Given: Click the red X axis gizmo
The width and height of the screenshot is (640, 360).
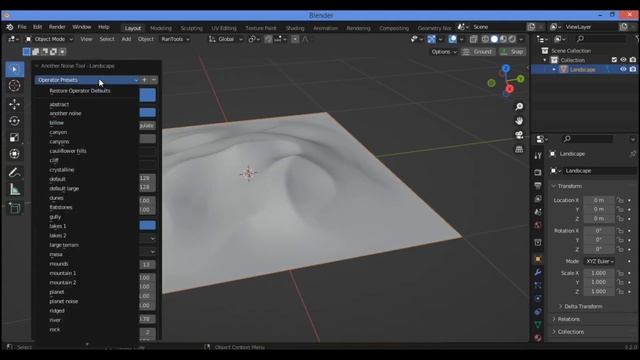Looking at the screenshot, I should coord(509,89).
